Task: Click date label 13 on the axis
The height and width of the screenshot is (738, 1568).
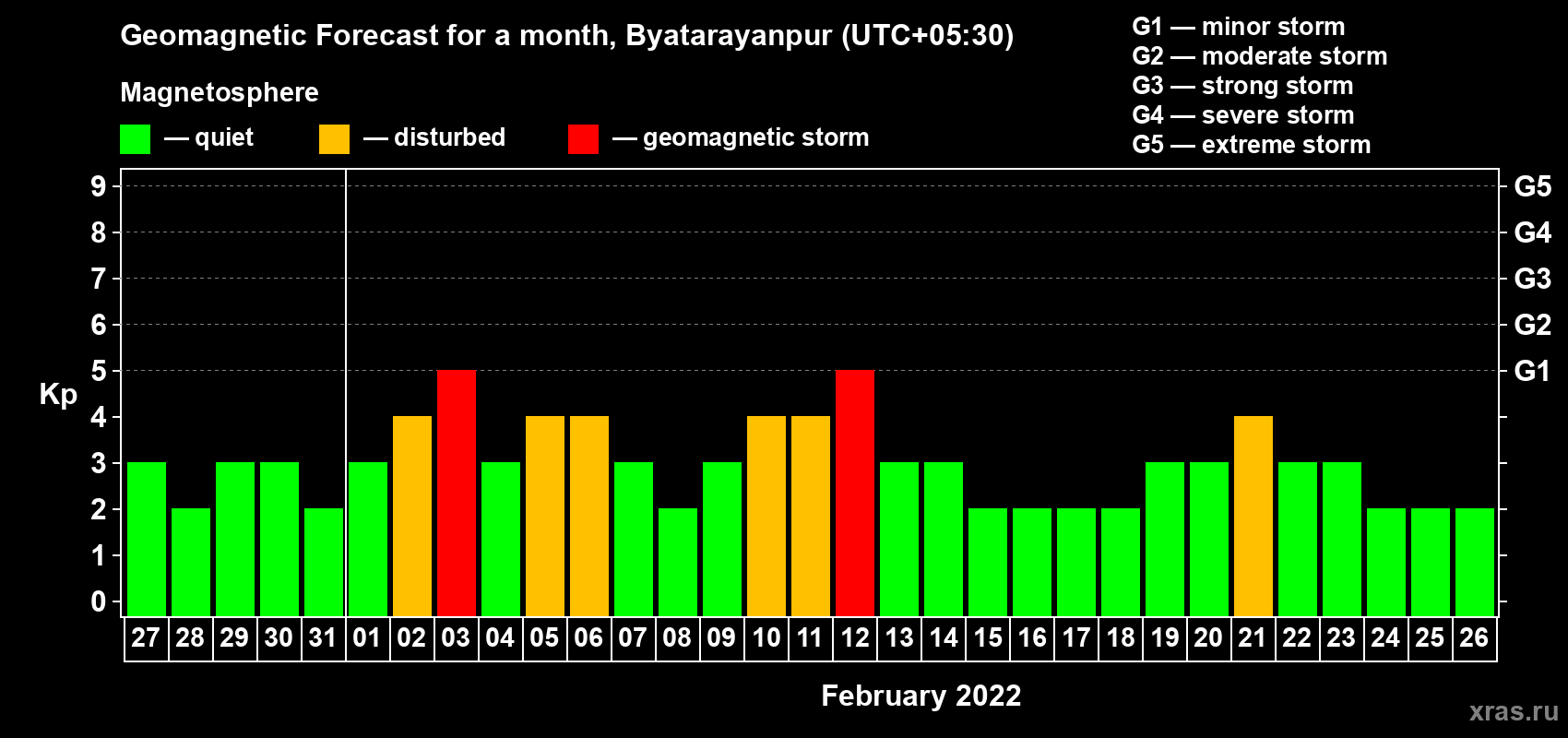Action: 898,637
